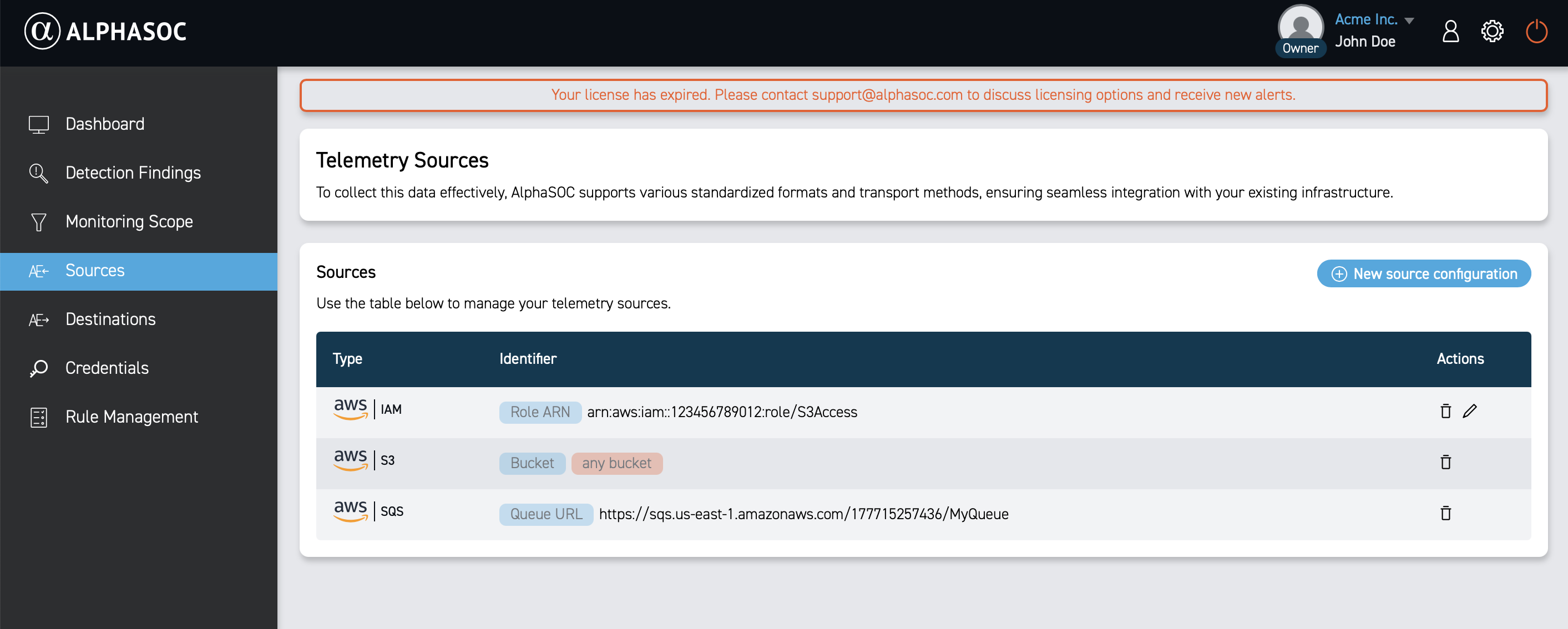This screenshot has height=629, width=1568.
Task: Navigate to Credentials
Action: (107, 368)
